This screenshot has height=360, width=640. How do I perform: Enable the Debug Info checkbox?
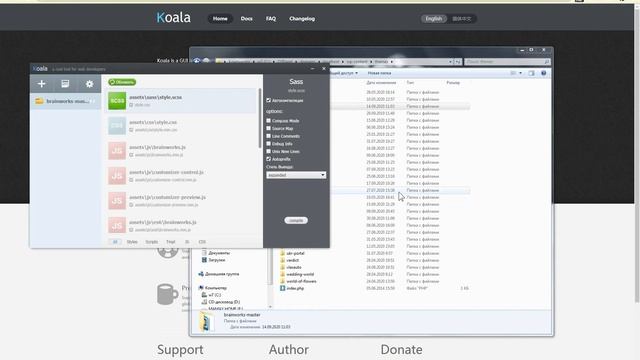pos(269,144)
